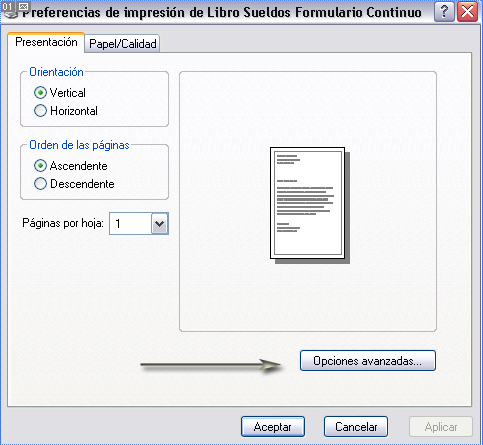The height and width of the screenshot is (445, 483).
Task: Click the arrow graphic pointing to Opciones avanzadas
Action: click(x=211, y=365)
